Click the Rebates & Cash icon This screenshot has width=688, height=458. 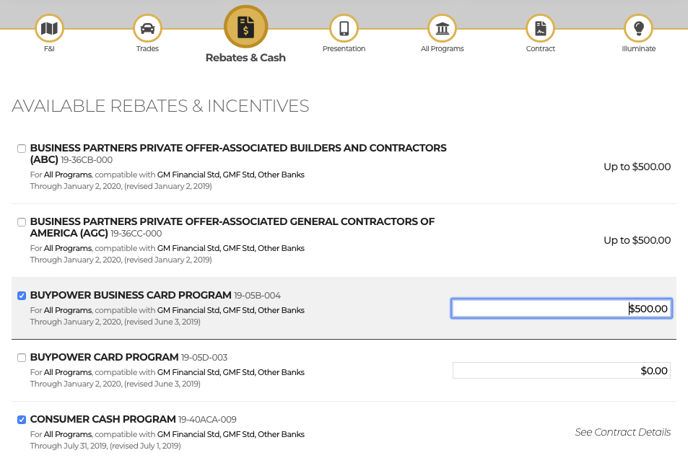(246, 27)
